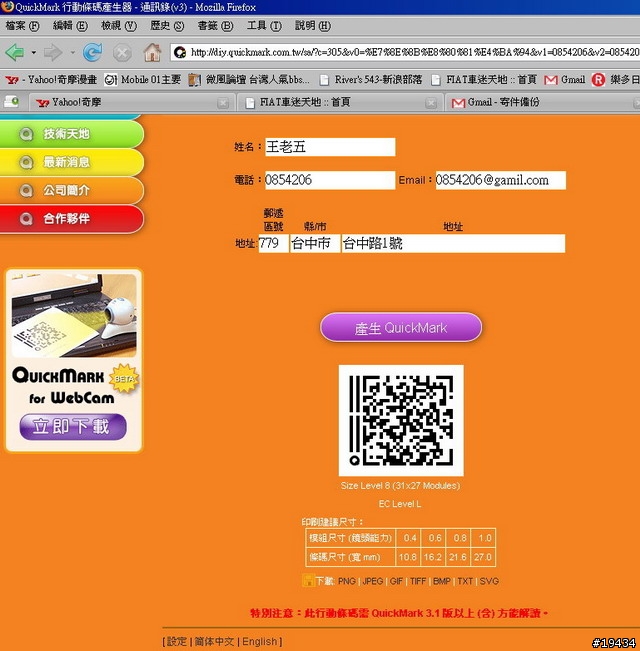Click the 0.4 module size cell

(409, 538)
